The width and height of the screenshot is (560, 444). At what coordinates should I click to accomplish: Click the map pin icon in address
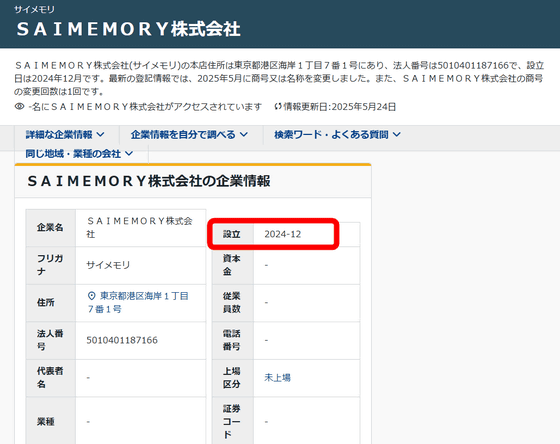point(91,296)
